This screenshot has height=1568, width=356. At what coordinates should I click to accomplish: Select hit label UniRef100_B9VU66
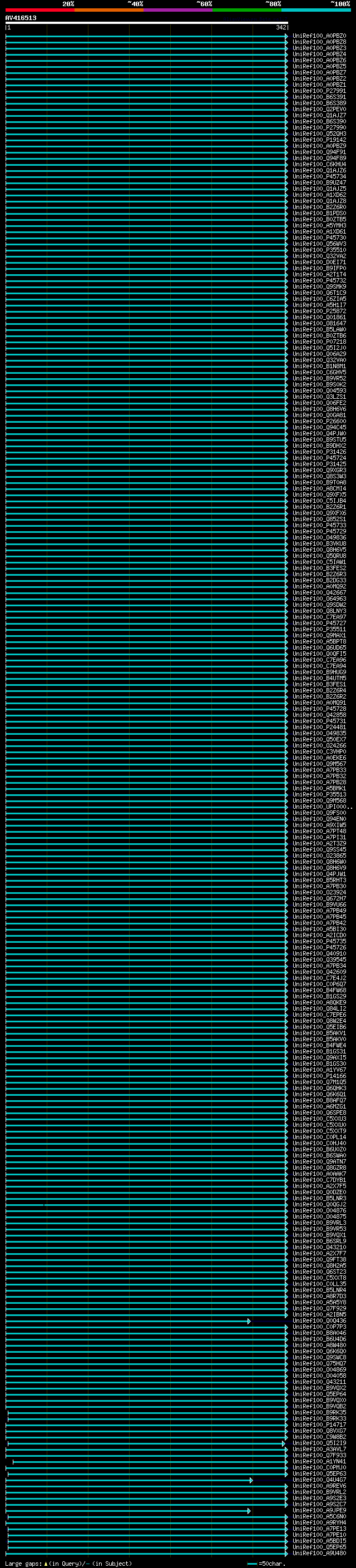(319, 904)
